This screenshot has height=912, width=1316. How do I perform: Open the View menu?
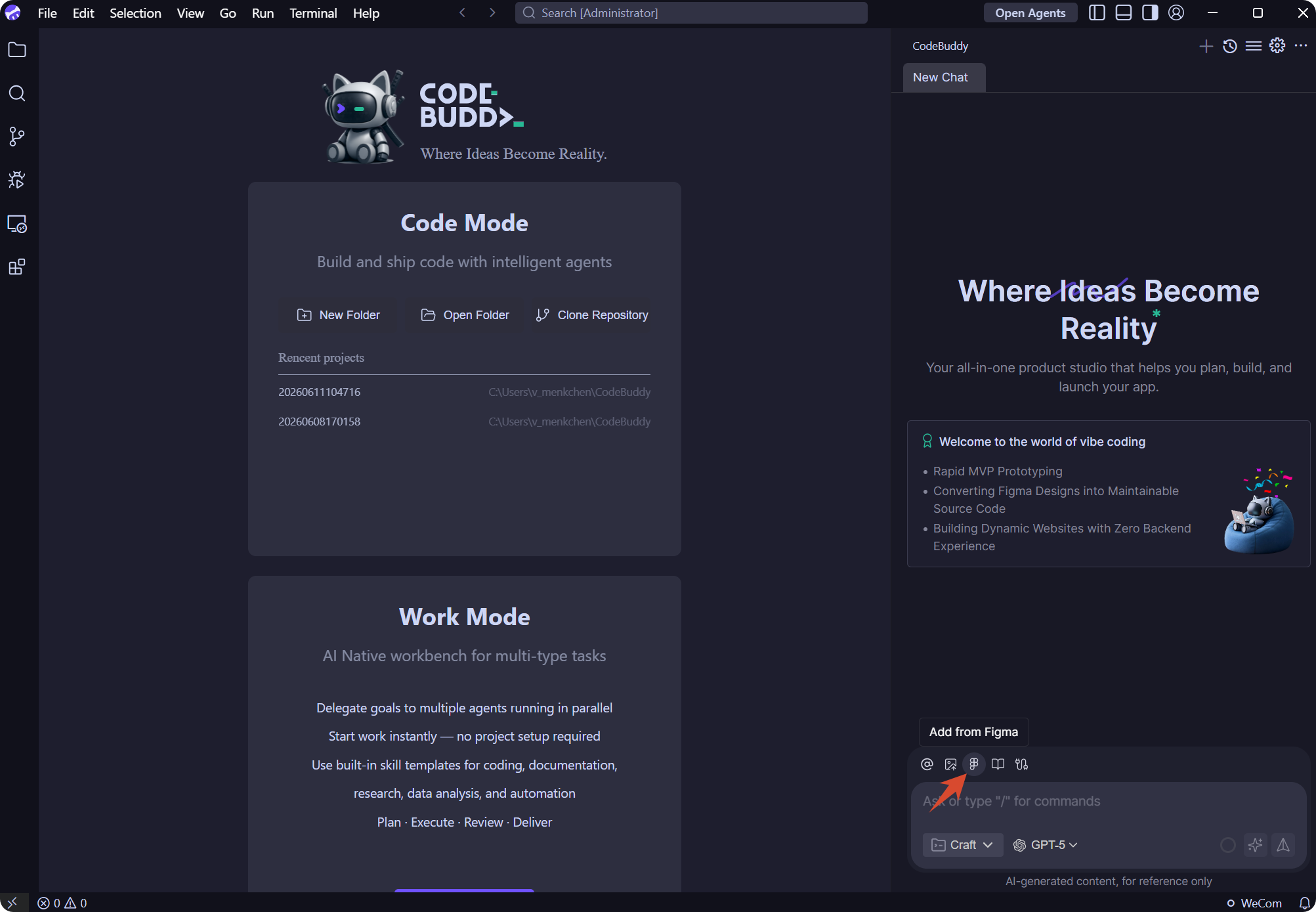(x=190, y=13)
